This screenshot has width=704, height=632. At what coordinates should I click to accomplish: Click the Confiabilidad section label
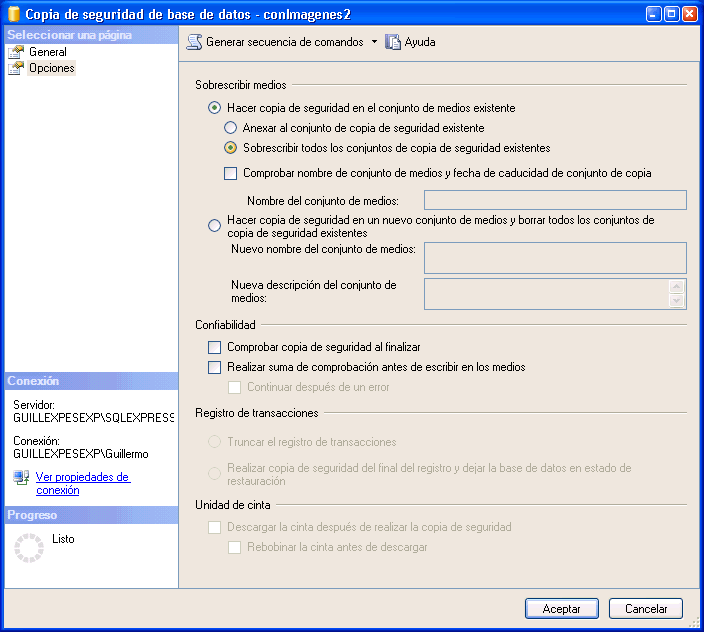225,325
